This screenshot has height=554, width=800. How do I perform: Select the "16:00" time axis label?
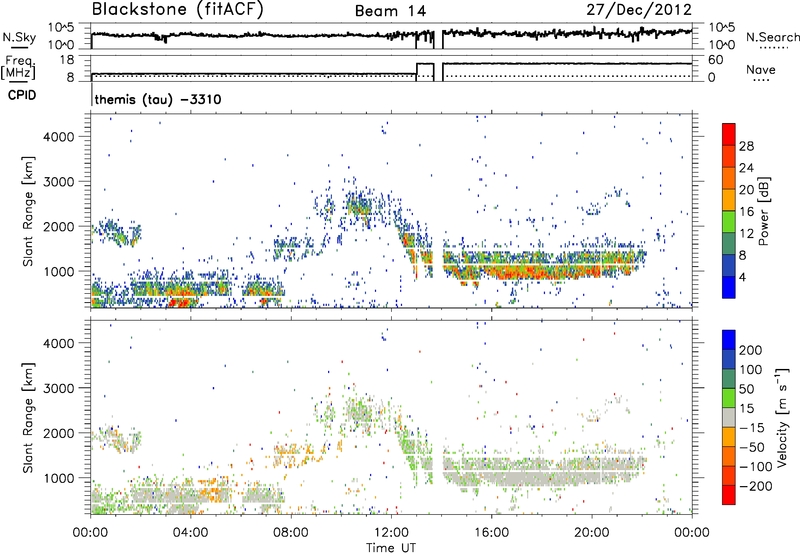pyautogui.click(x=491, y=533)
